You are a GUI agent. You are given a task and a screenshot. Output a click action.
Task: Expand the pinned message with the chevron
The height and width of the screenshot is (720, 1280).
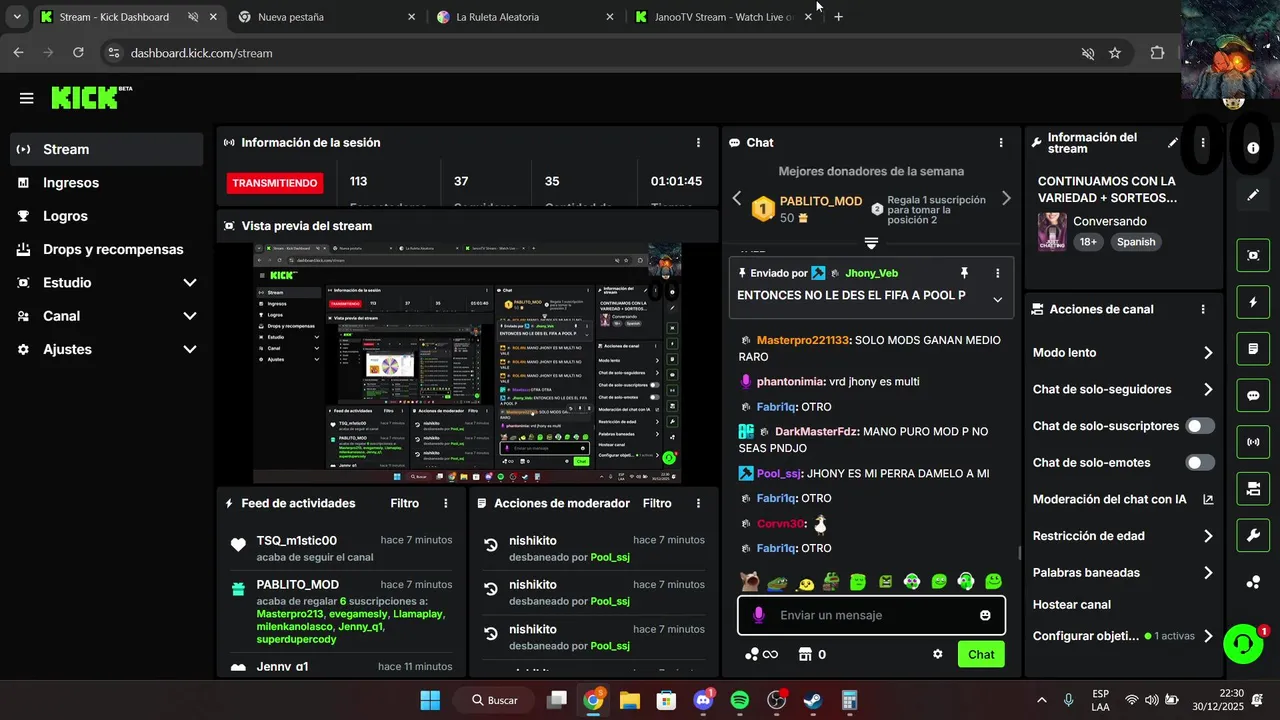click(997, 299)
